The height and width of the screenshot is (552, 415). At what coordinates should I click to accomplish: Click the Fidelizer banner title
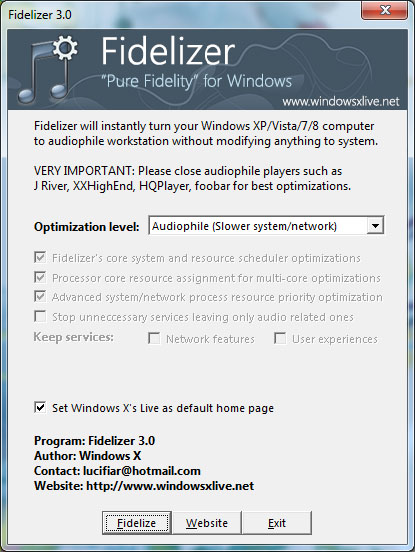168,51
